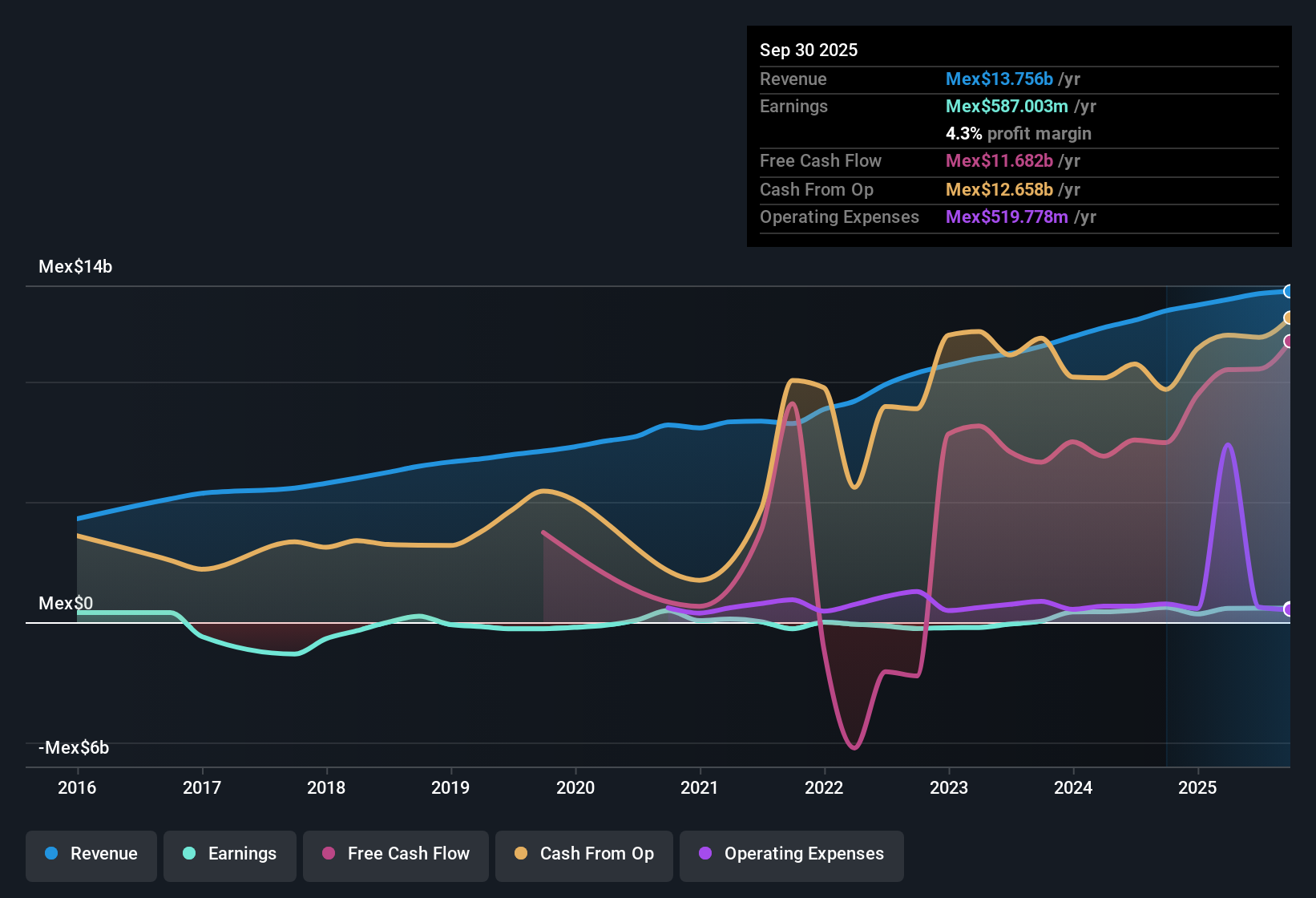Select the Revenue row in the tooltip
This screenshot has height=898, width=1316.
coord(1018,79)
